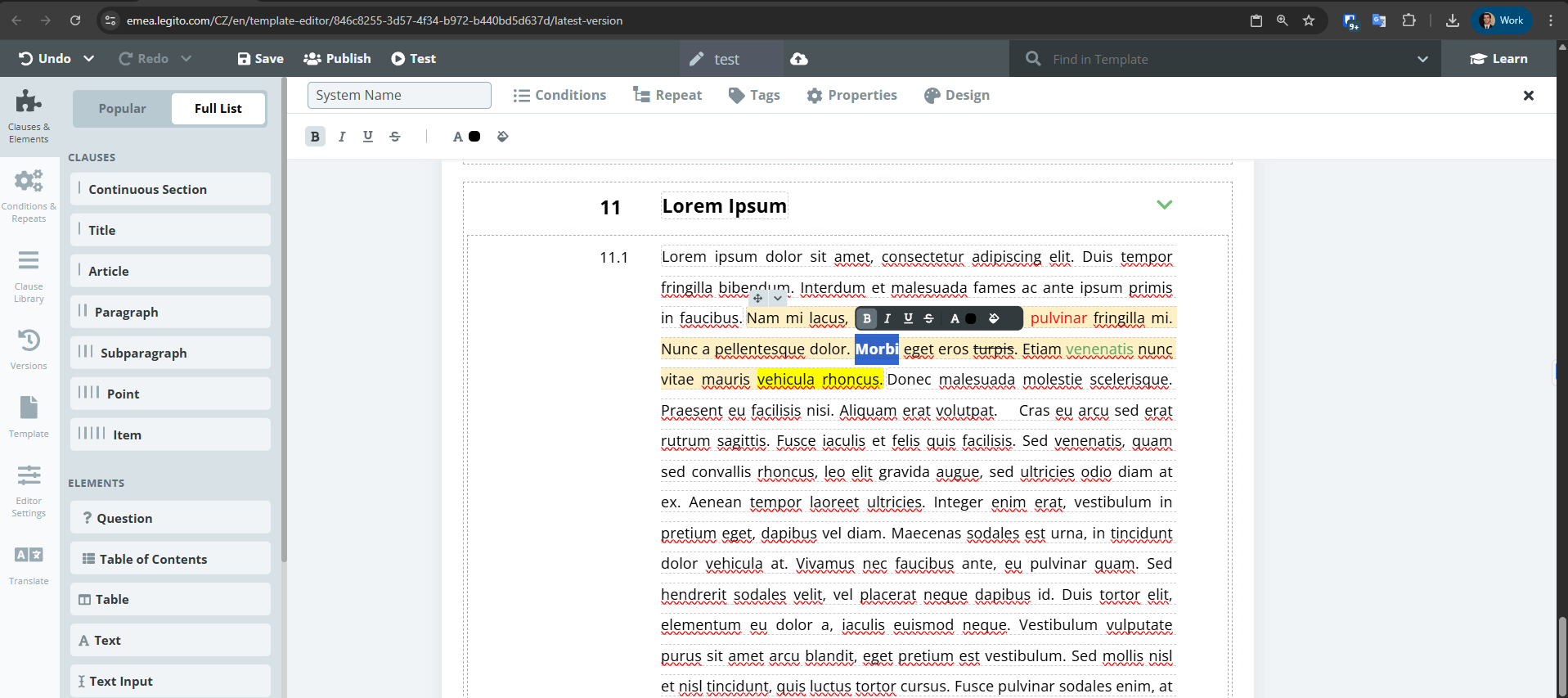
Task: Click the highlight color fill icon in top toolbar
Action: pyautogui.click(x=503, y=137)
